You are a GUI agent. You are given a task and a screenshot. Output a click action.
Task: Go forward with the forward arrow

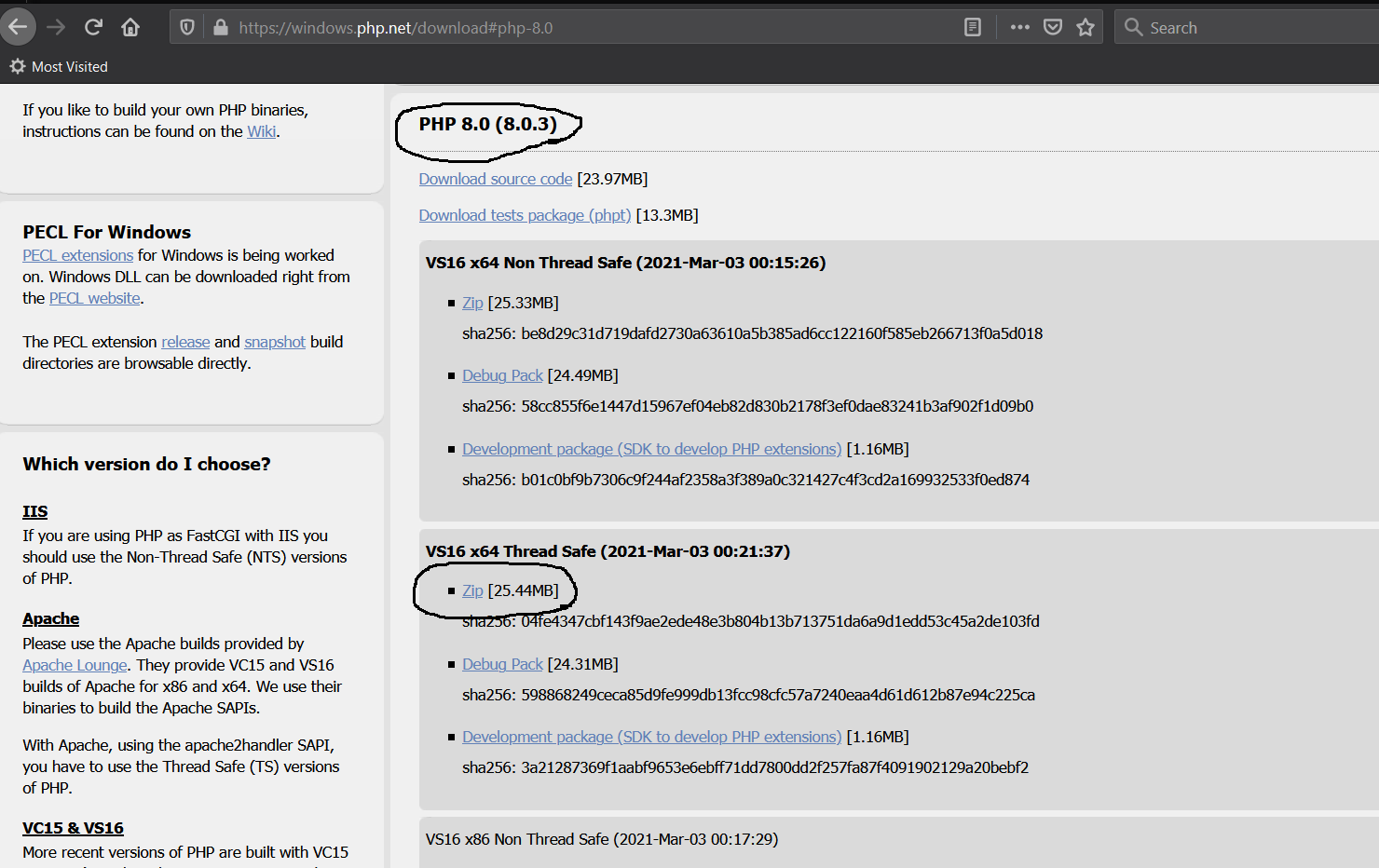point(56,27)
